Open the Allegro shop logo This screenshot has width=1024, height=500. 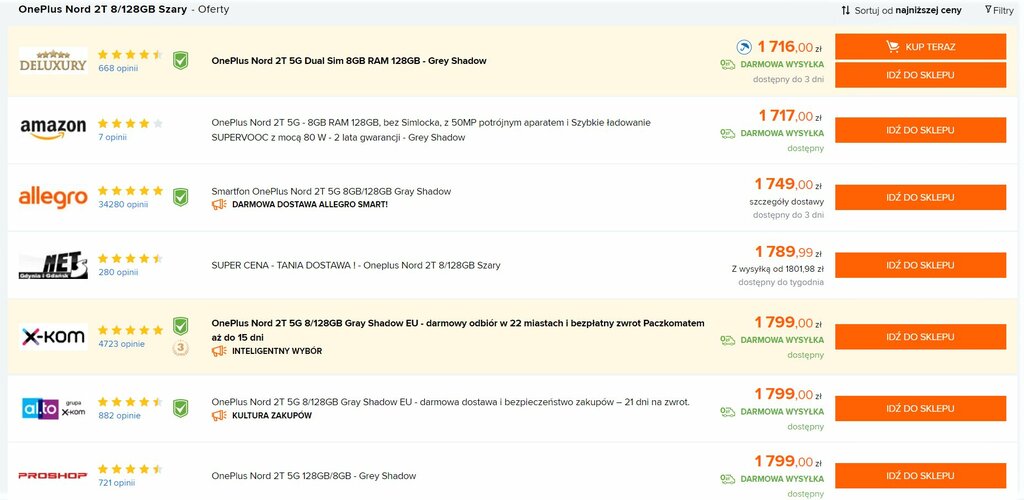(53, 197)
